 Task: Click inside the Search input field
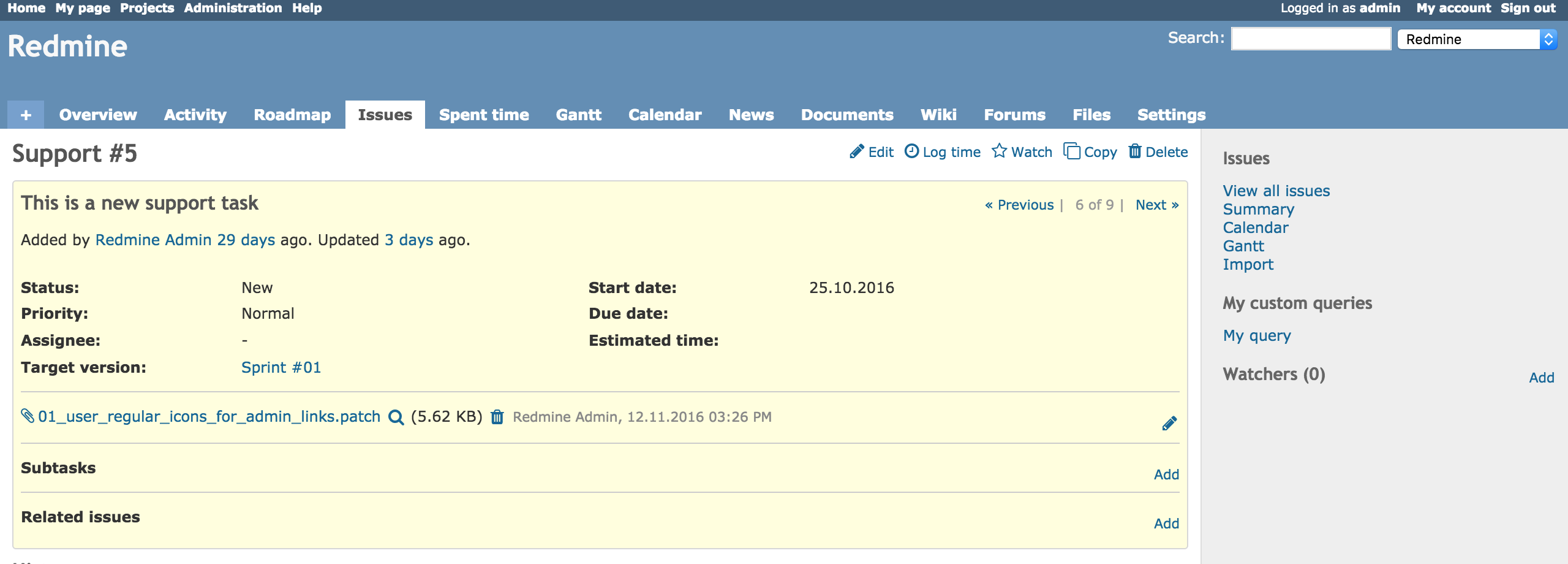[1311, 39]
